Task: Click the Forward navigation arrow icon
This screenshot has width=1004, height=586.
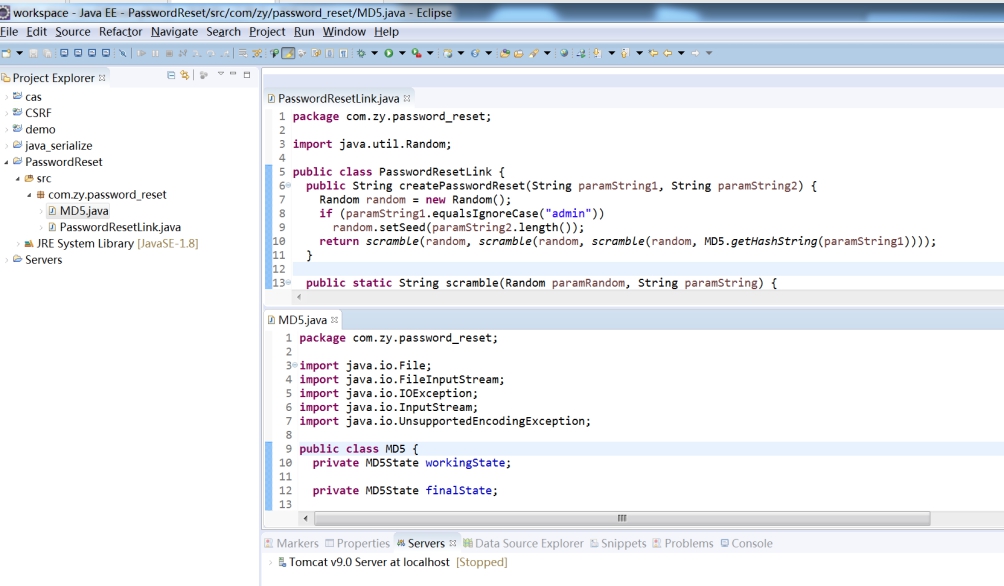Action: (x=695, y=53)
